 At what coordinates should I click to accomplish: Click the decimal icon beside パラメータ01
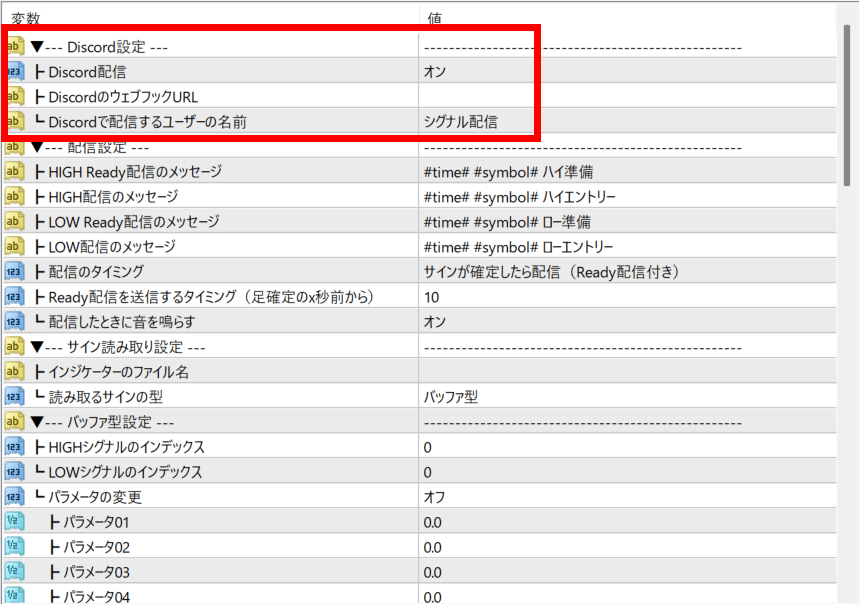(x=14, y=522)
